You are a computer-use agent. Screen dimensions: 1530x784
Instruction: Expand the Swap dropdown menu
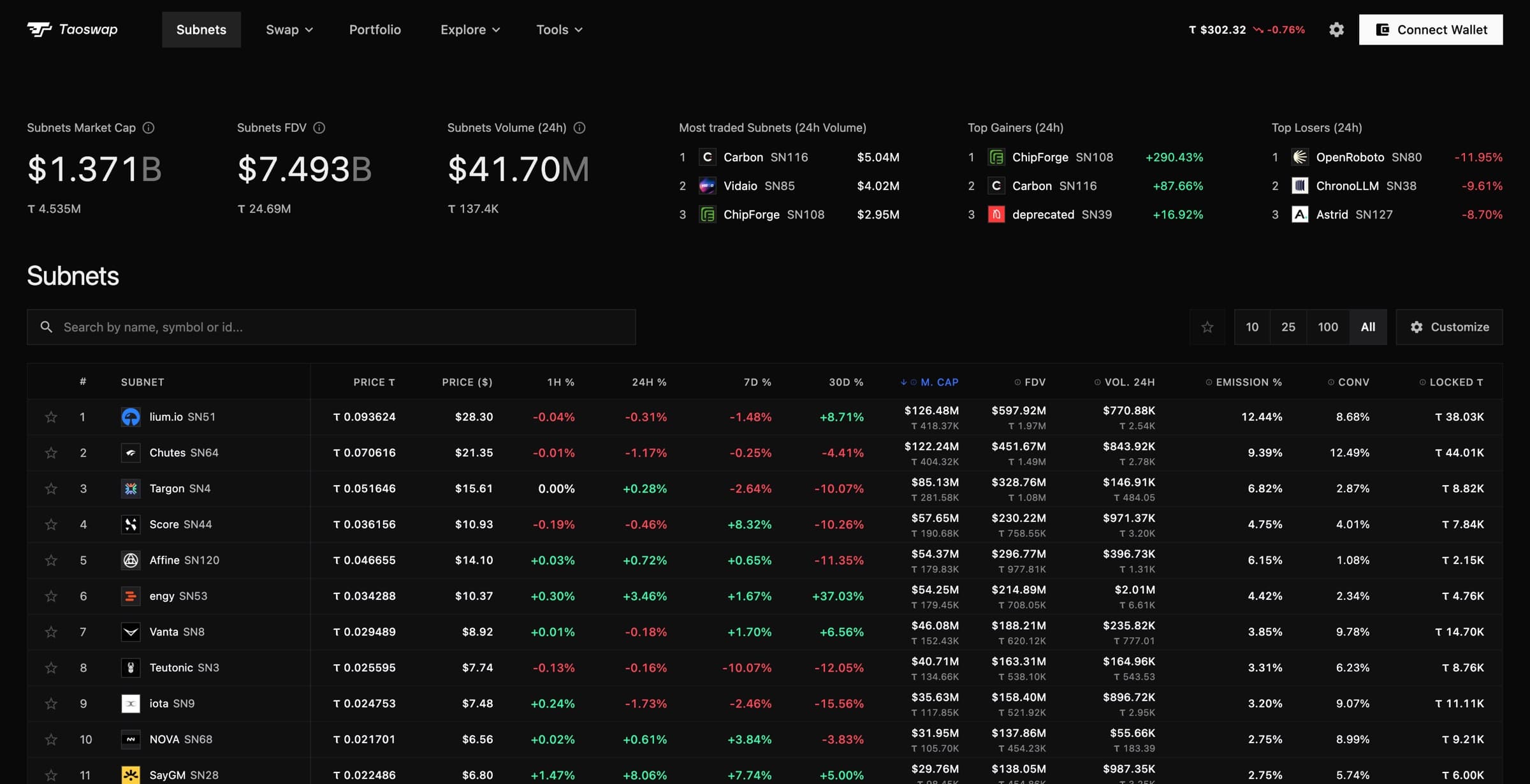(289, 29)
